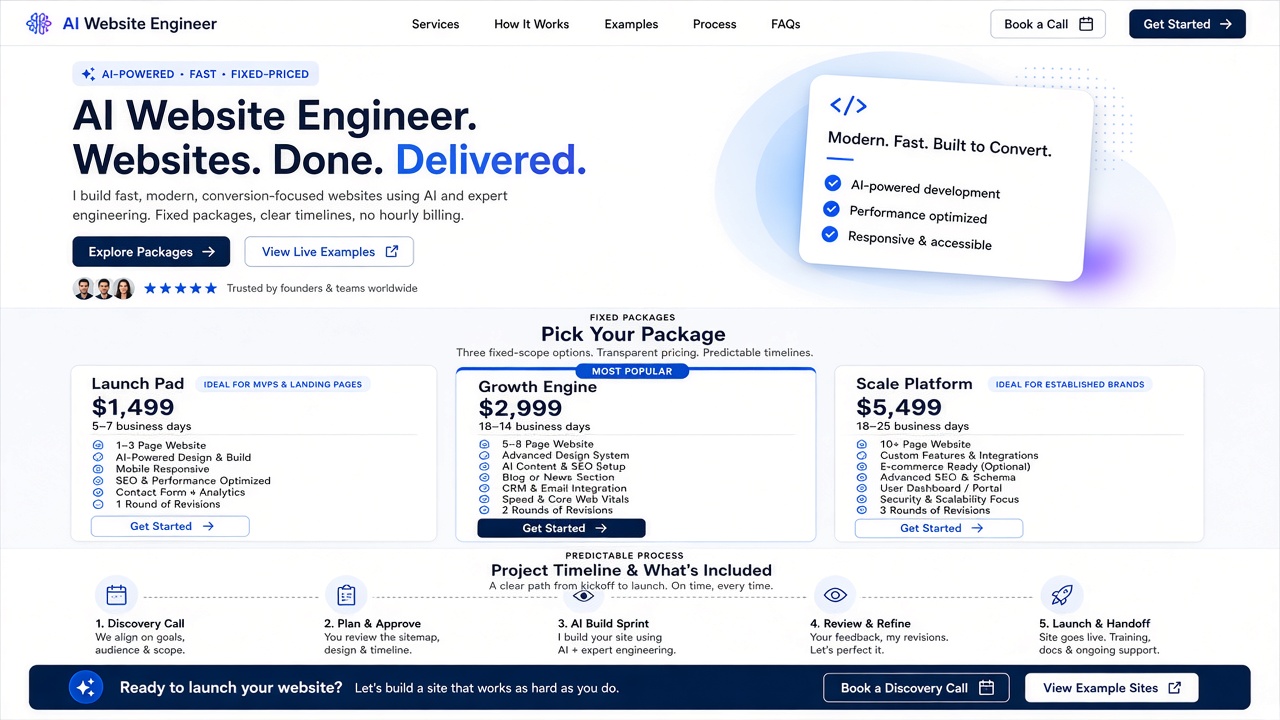Image resolution: width=1280 pixels, height=720 pixels.
Task: Choose Get Started under Growth Engine
Action: click(562, 528)
